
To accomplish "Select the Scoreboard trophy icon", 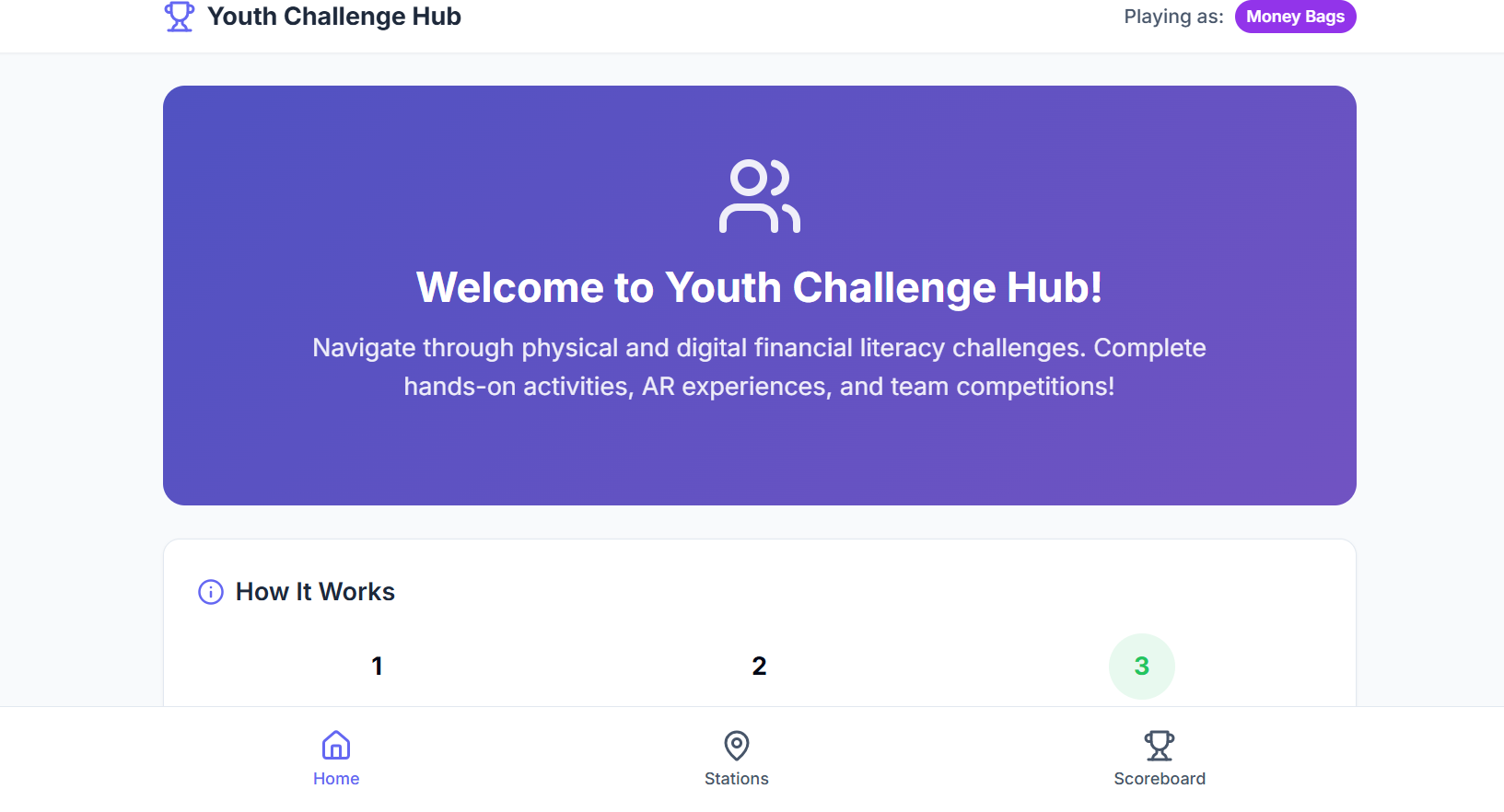I will click(x=1159, y=746).
